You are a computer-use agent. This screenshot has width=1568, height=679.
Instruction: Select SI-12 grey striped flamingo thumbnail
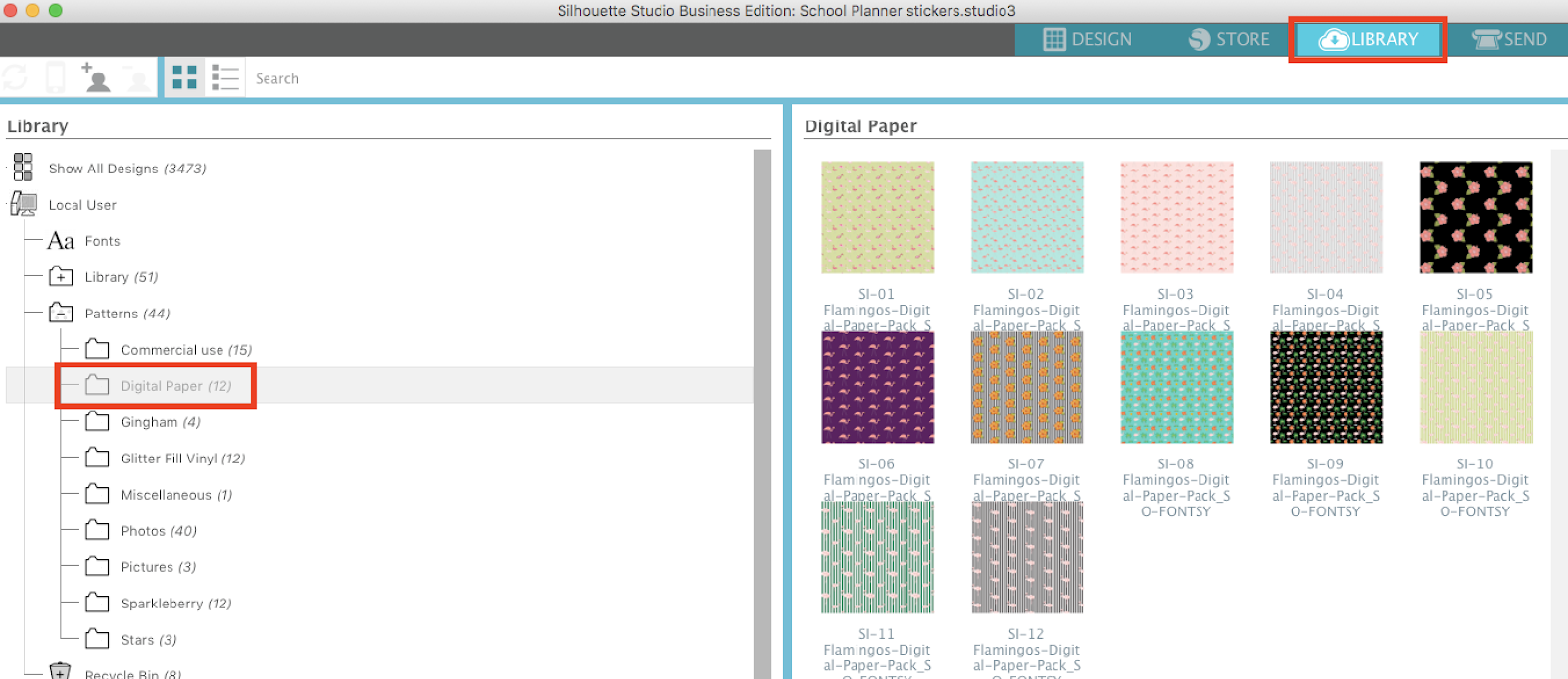tap(1027, 558)
